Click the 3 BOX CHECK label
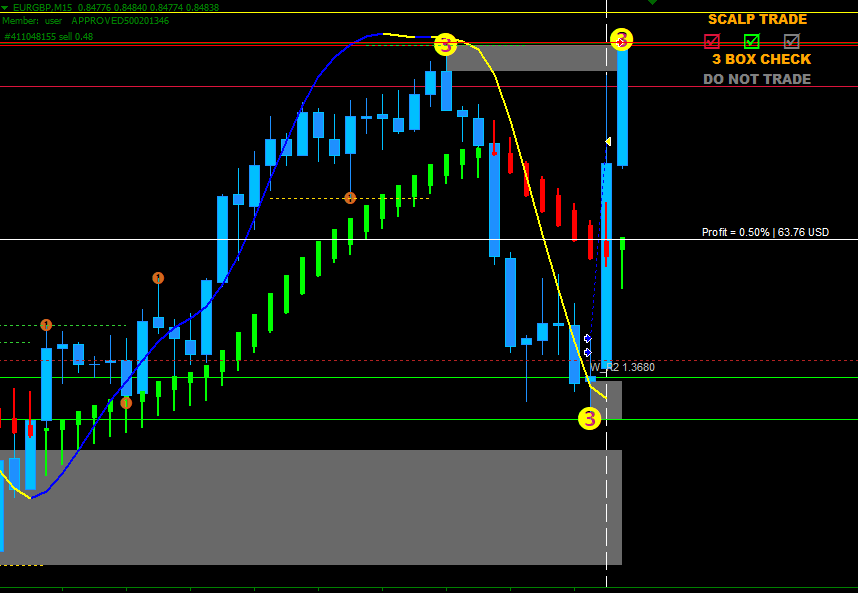Screen dimensions: 858x593 pyautogui.click(x=761, y=59)
